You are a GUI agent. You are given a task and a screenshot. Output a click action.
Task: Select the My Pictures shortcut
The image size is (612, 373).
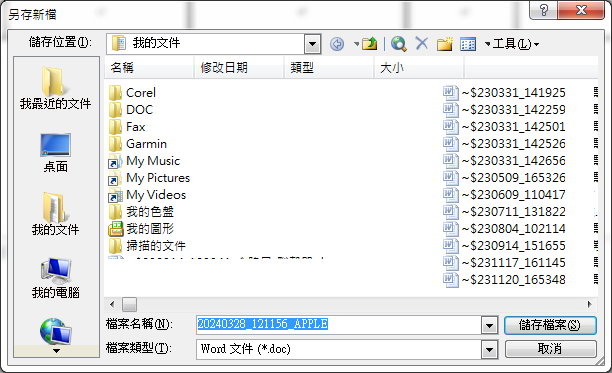point(149,178)
